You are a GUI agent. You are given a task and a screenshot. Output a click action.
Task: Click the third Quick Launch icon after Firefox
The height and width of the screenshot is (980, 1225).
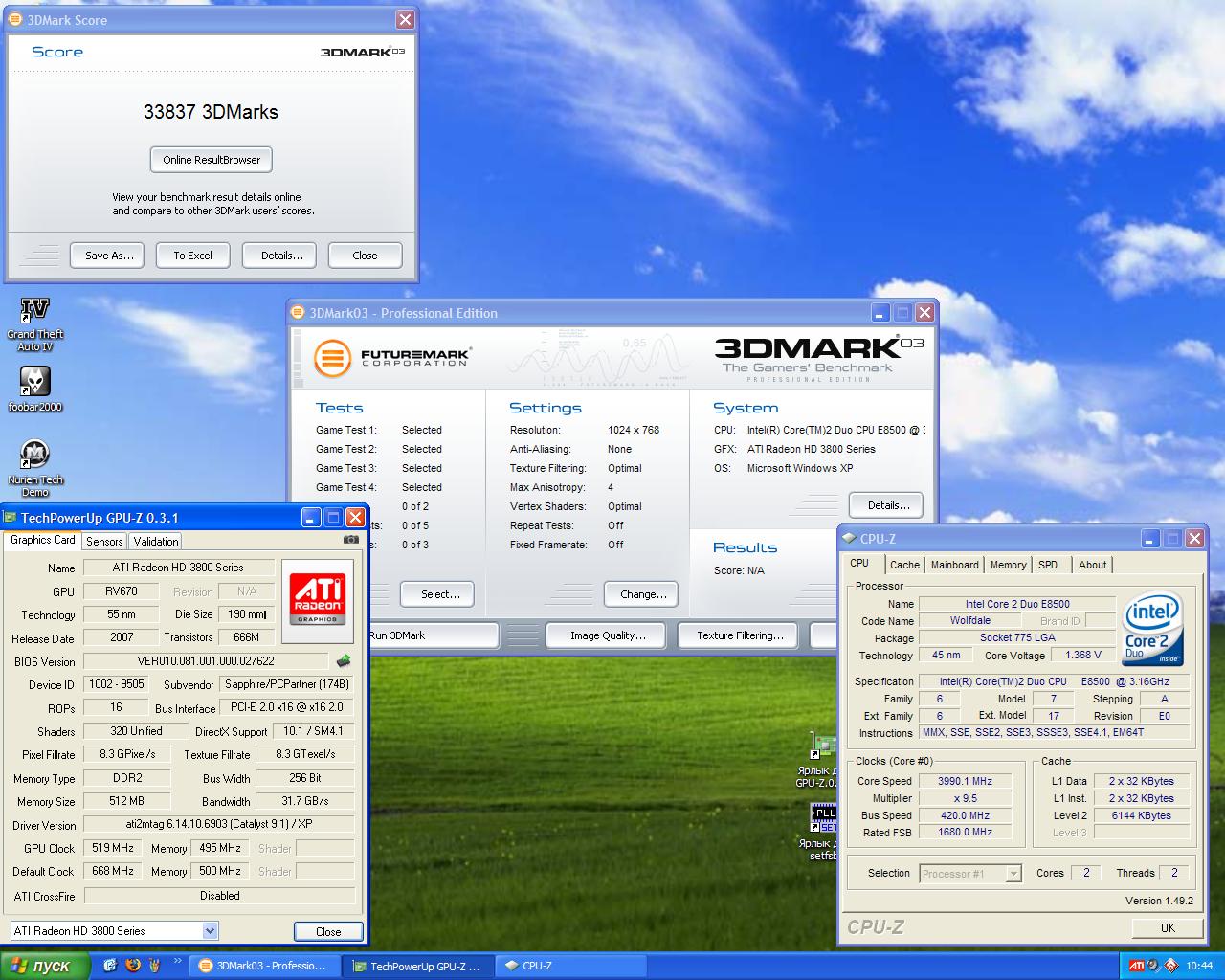pos(153,966)
